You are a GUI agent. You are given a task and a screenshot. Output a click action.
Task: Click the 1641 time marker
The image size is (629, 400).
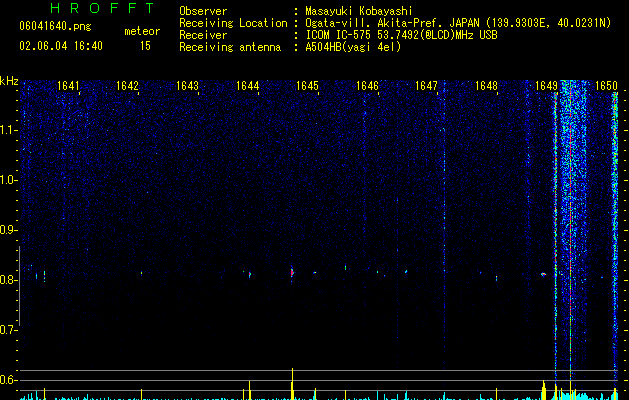tap(68, 86)
